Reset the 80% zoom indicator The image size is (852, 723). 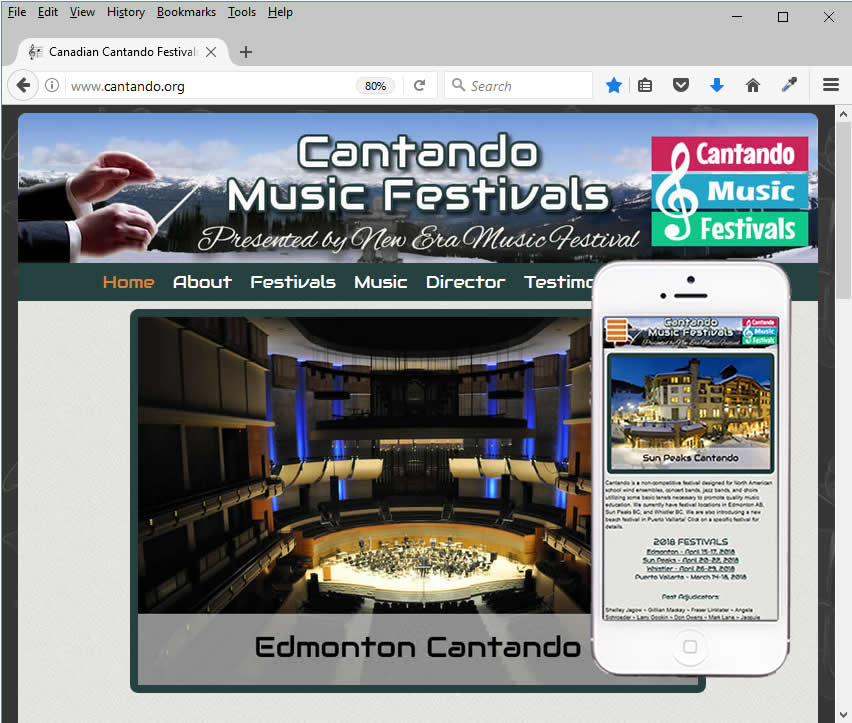375,86
